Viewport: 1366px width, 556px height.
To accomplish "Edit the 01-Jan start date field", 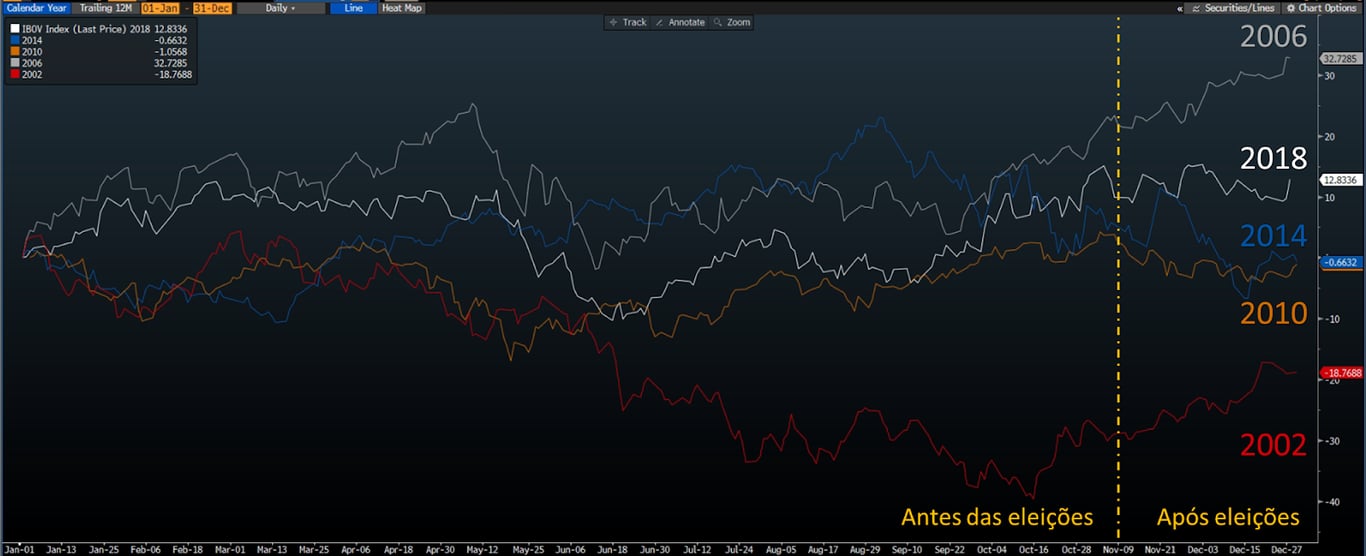I will tap(159, 7).
